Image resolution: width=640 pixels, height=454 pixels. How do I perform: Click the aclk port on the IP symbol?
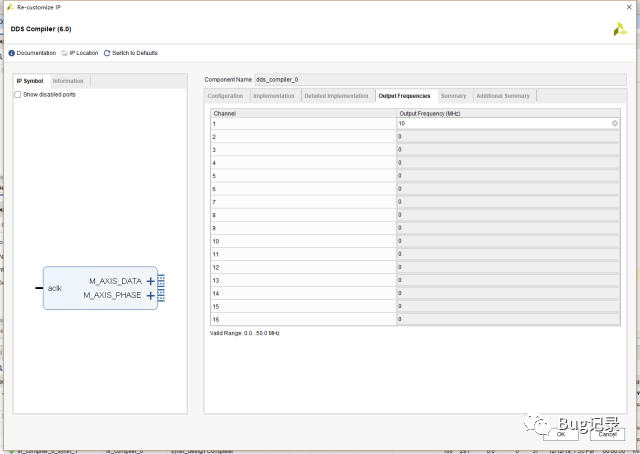[x=54, y=288]
